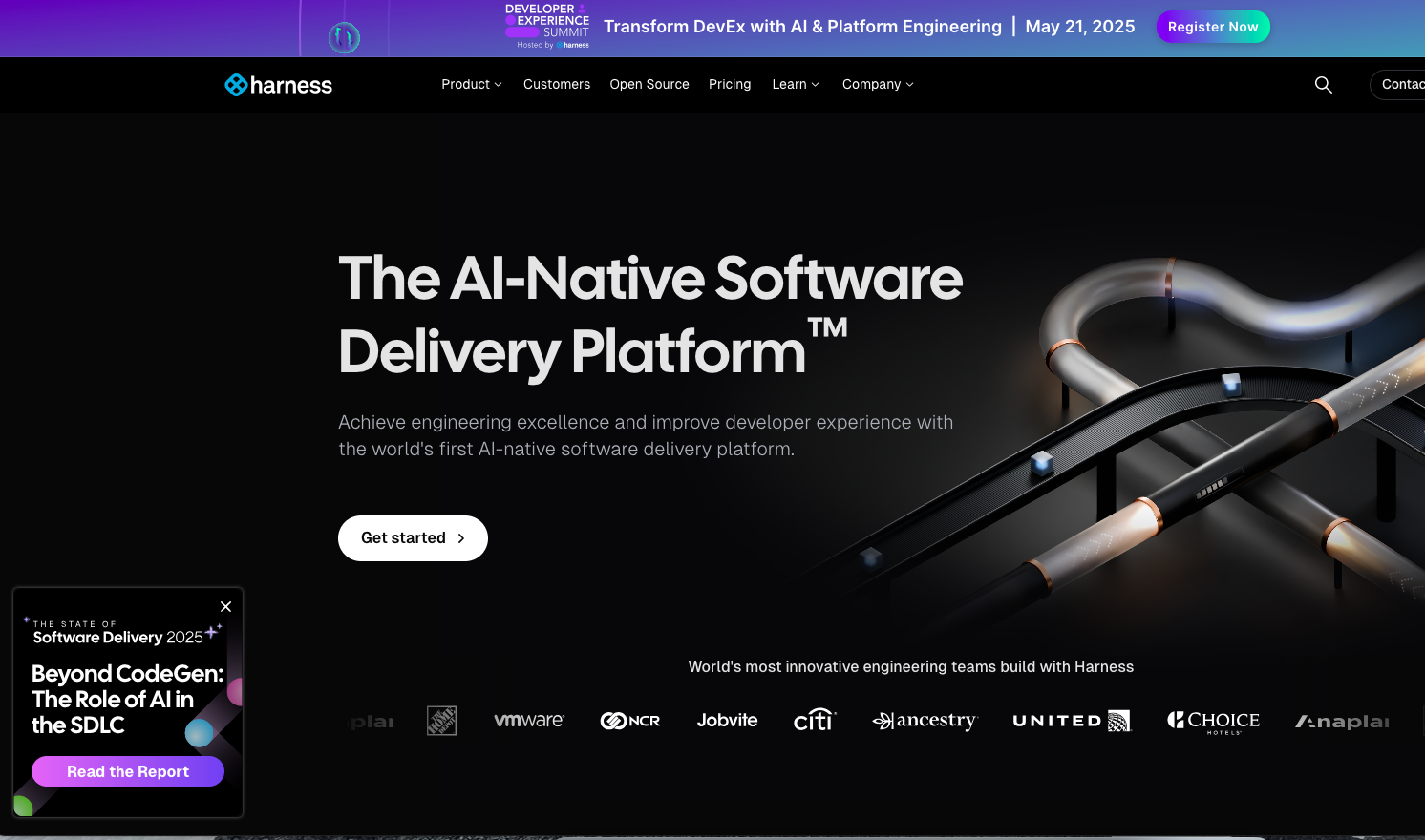The image size is (1425, 840).
Task: Click the Citi logo
Action: point(815,720)
